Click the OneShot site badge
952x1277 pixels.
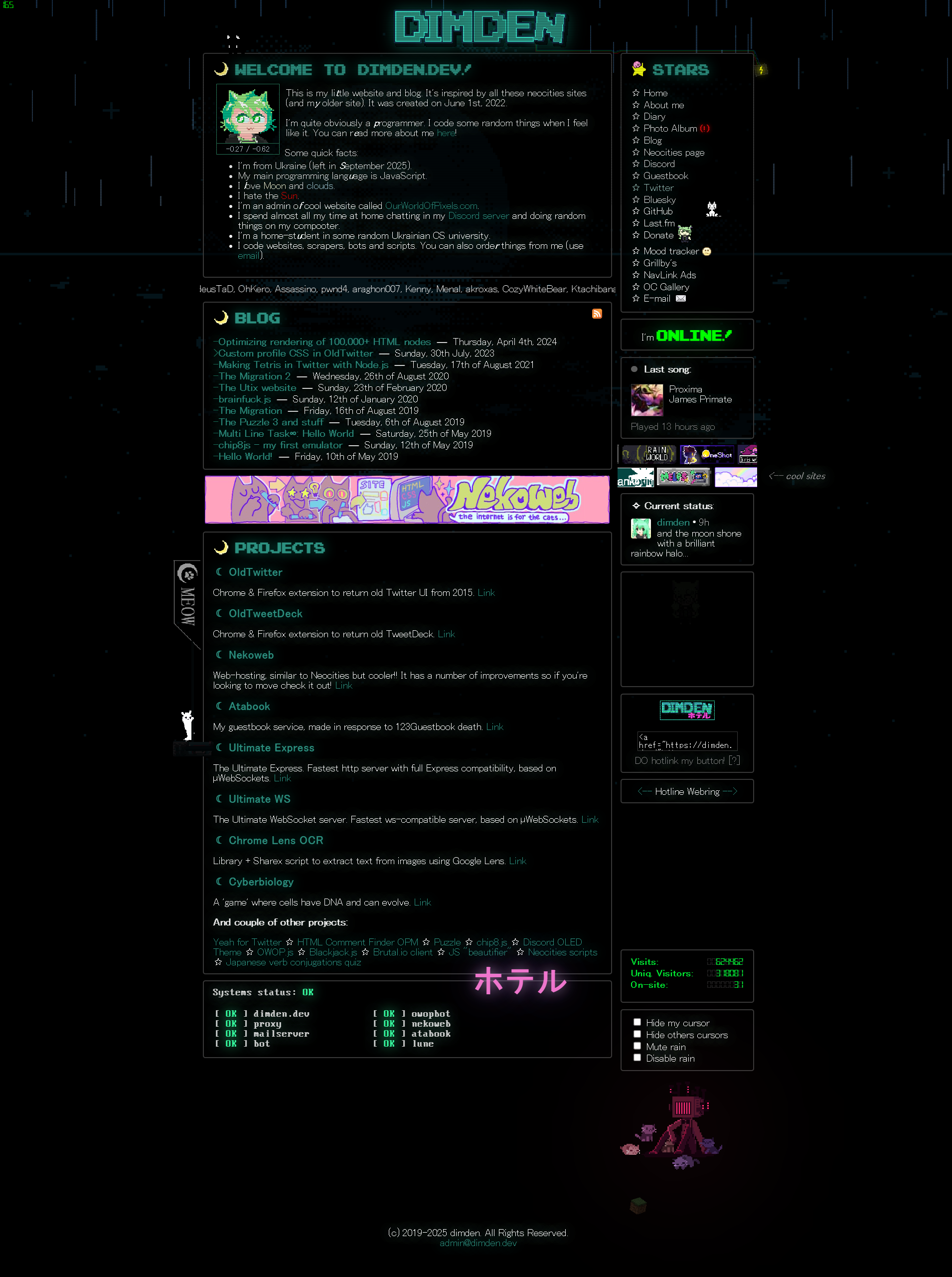707,454
